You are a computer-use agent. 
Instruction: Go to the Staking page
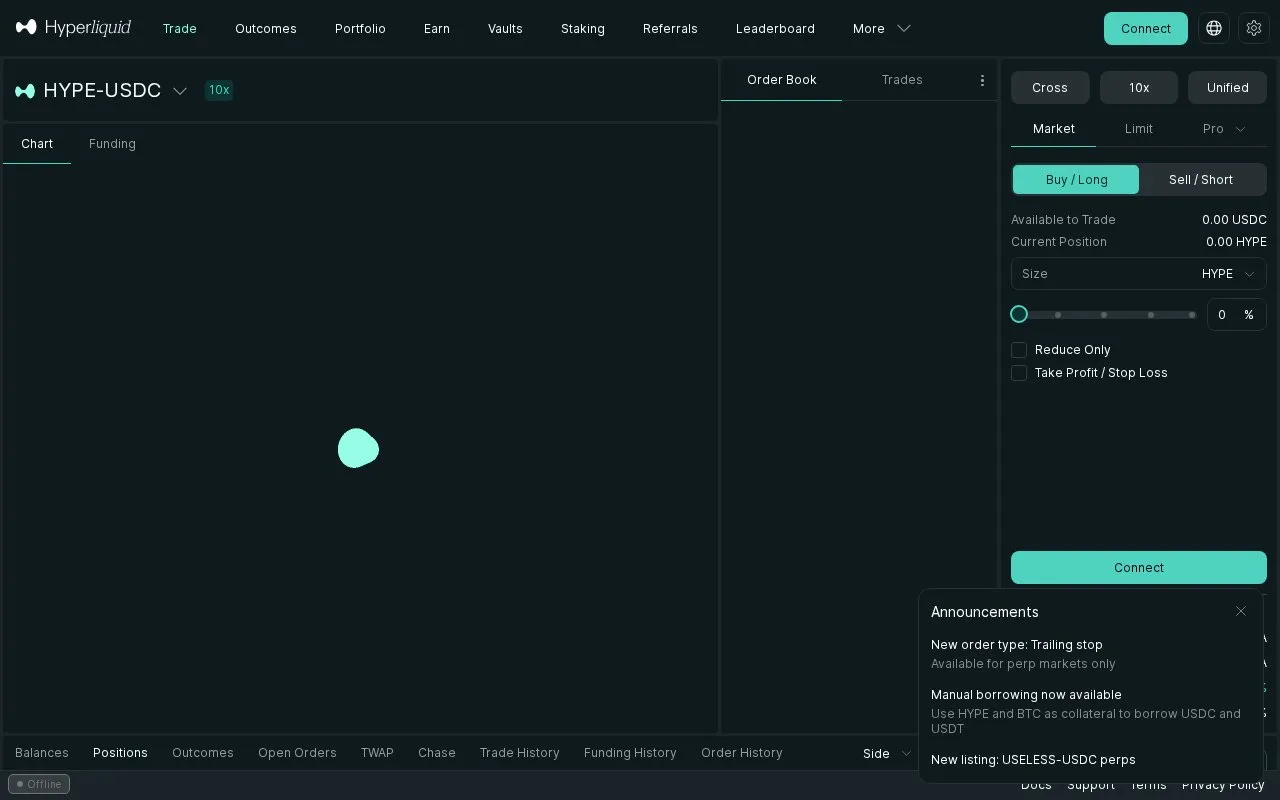tap(583, 29)
